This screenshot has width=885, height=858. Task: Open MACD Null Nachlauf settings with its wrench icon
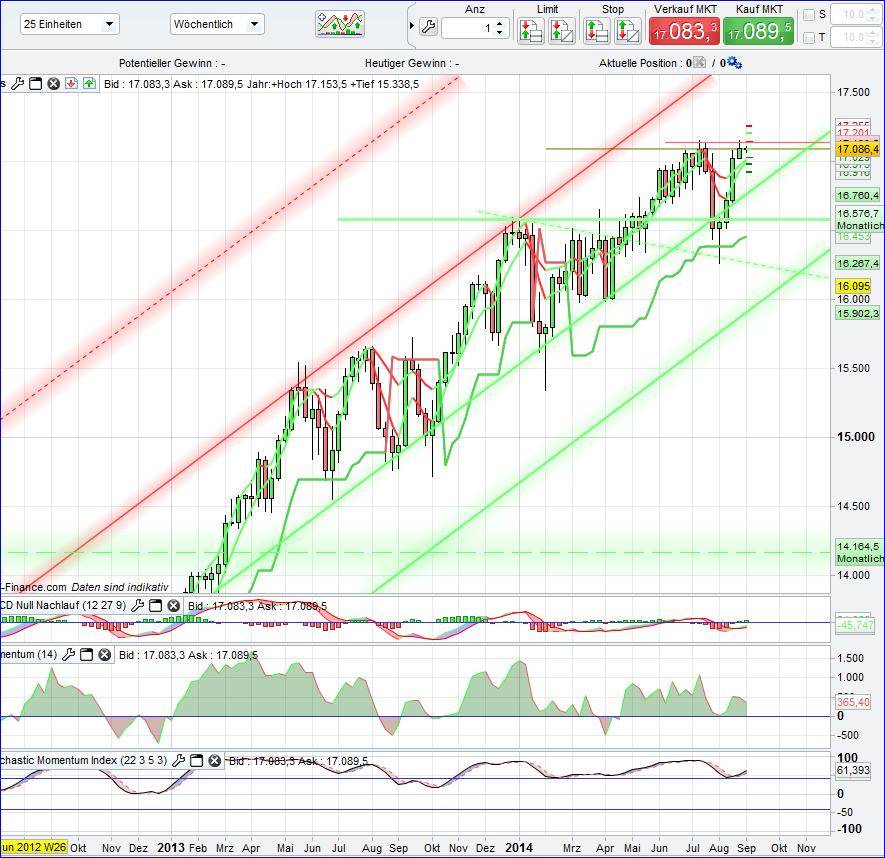tap(137, 605)
